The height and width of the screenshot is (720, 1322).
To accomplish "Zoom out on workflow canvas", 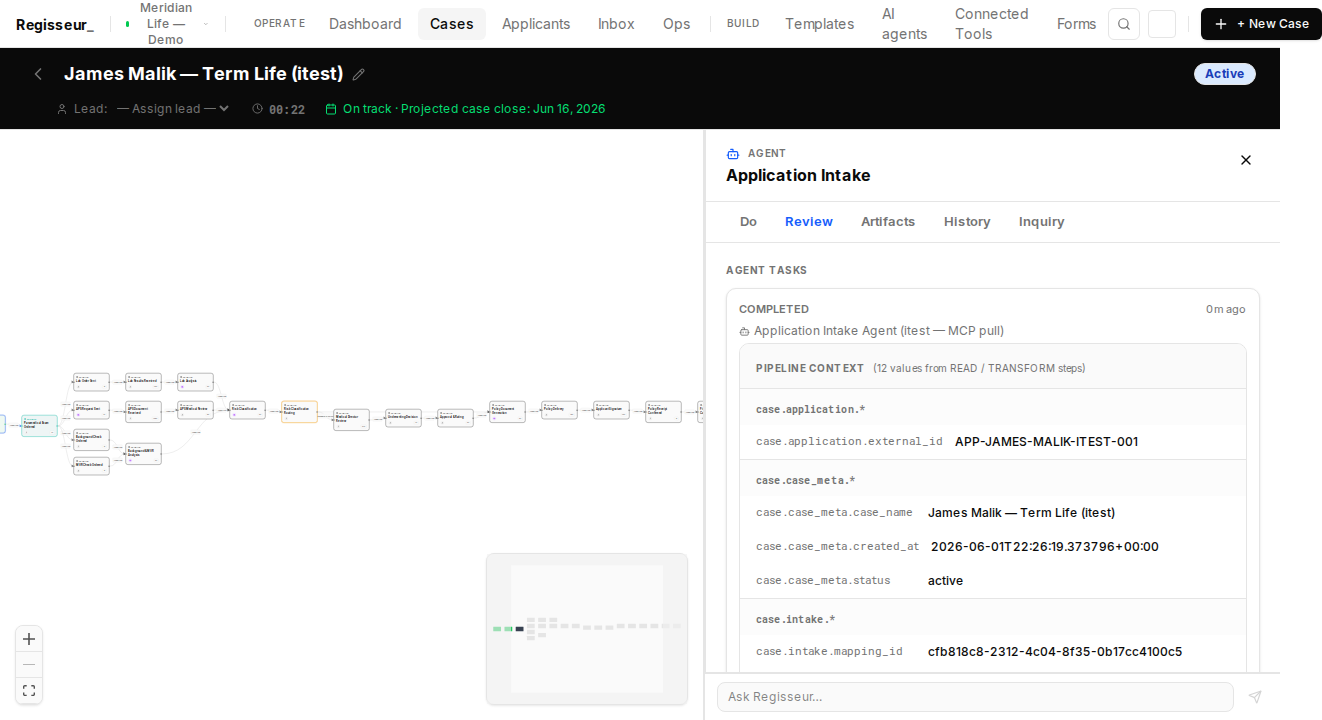I will pyautogui.click(x=29, y=665).
